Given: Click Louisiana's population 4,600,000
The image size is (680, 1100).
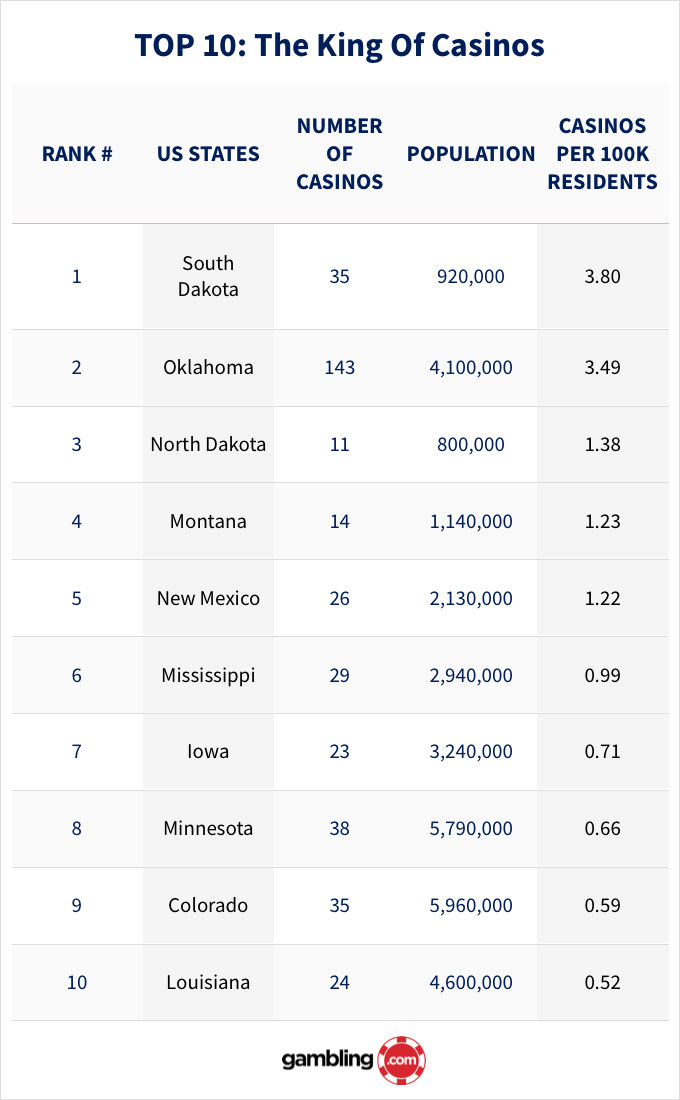Looking at the screenshot, I should pos(471,983).
